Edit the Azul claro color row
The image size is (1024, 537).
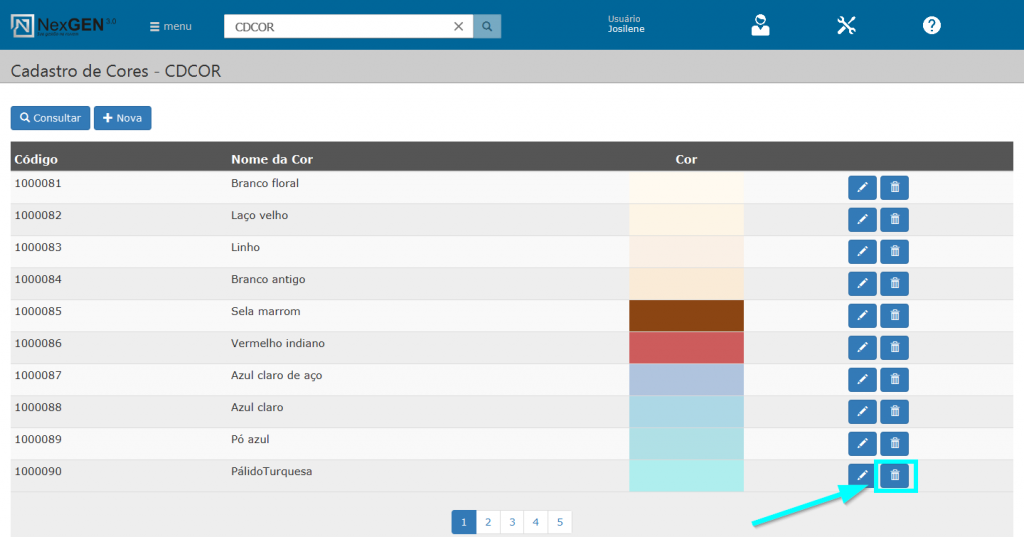click(862, 411)
